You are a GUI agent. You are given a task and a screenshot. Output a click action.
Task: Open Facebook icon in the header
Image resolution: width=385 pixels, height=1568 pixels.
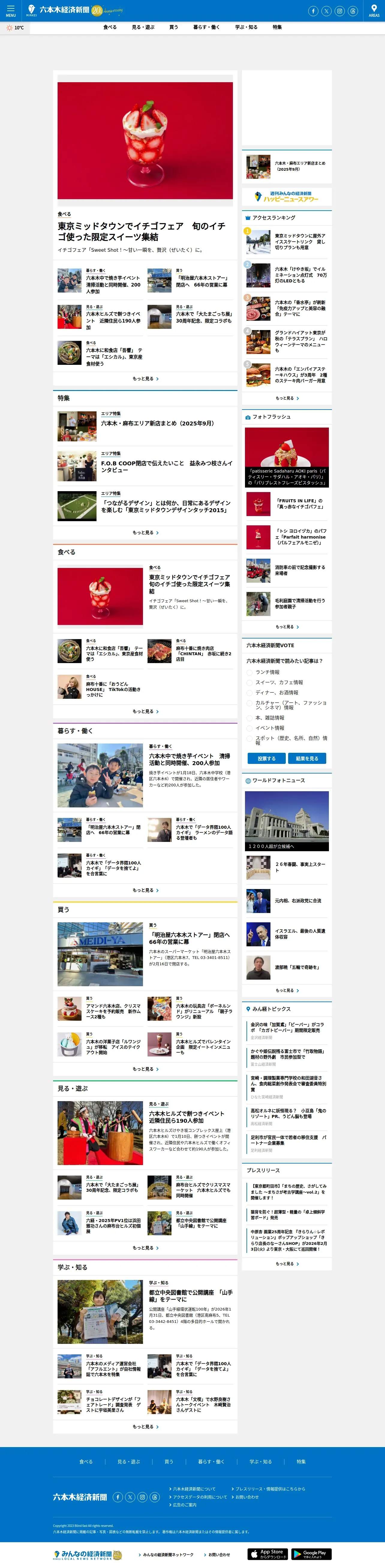tap(313, 11)
